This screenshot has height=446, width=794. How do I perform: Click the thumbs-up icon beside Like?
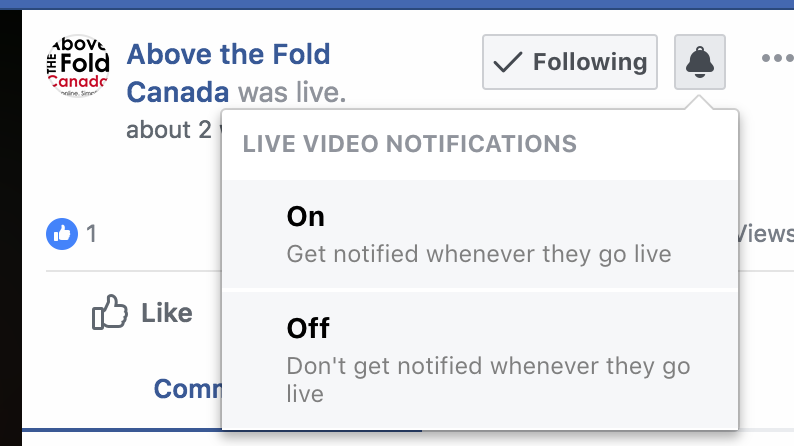pos(110,313)
